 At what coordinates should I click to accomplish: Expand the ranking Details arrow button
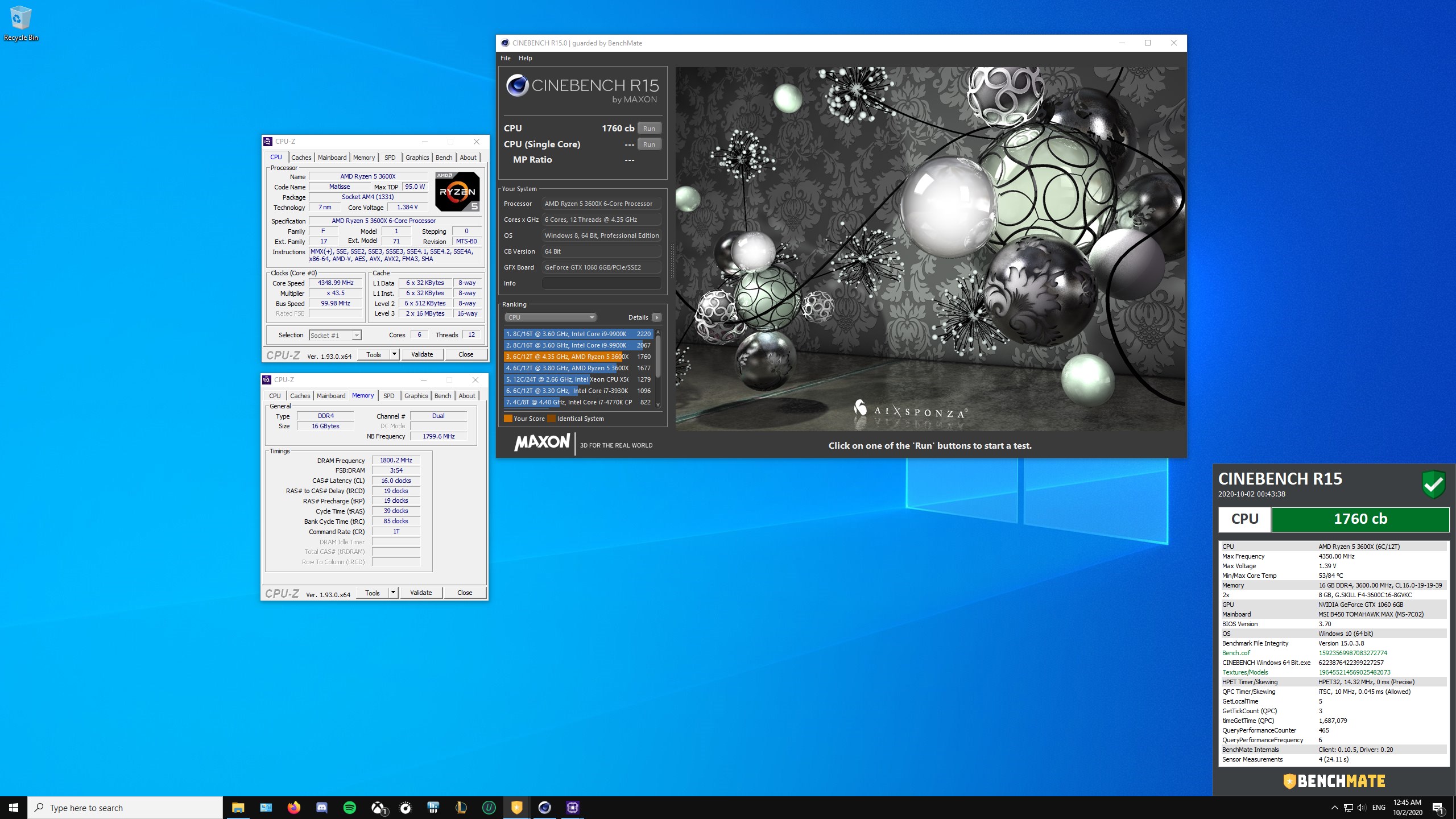pos(657,317)
